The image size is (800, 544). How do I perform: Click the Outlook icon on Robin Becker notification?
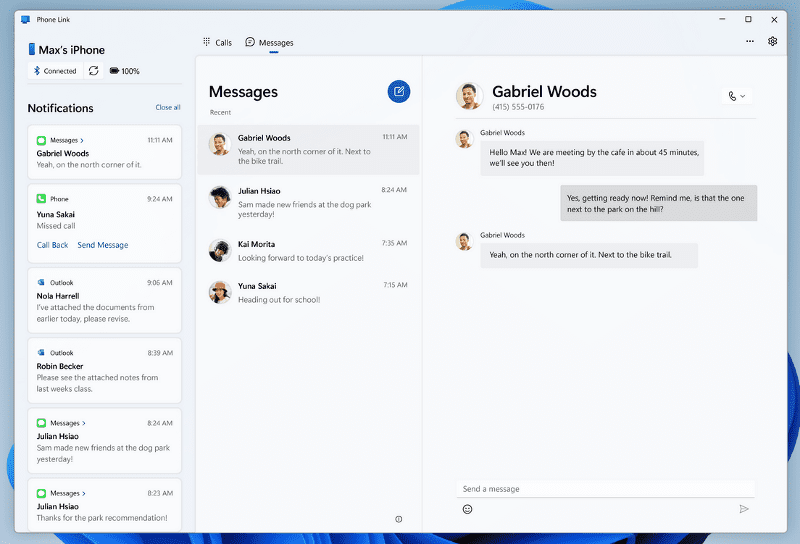pos(41,353)
